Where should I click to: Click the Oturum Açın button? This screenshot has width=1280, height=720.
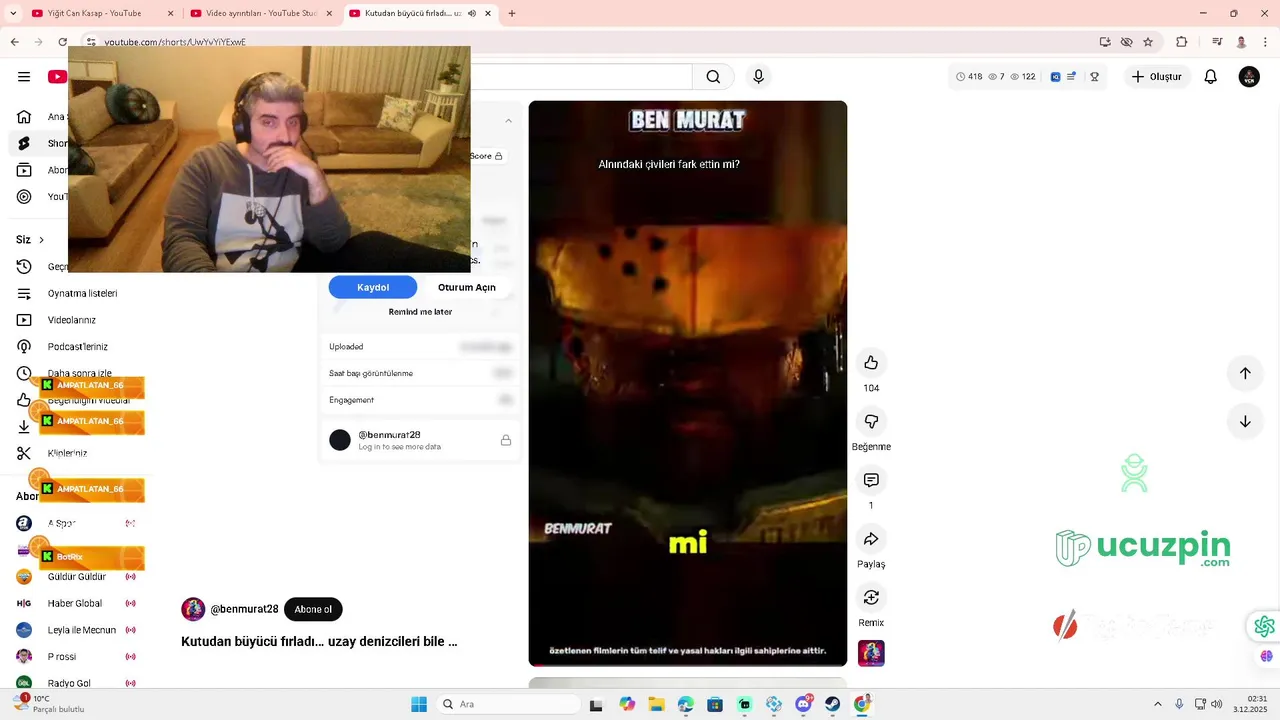467,287
